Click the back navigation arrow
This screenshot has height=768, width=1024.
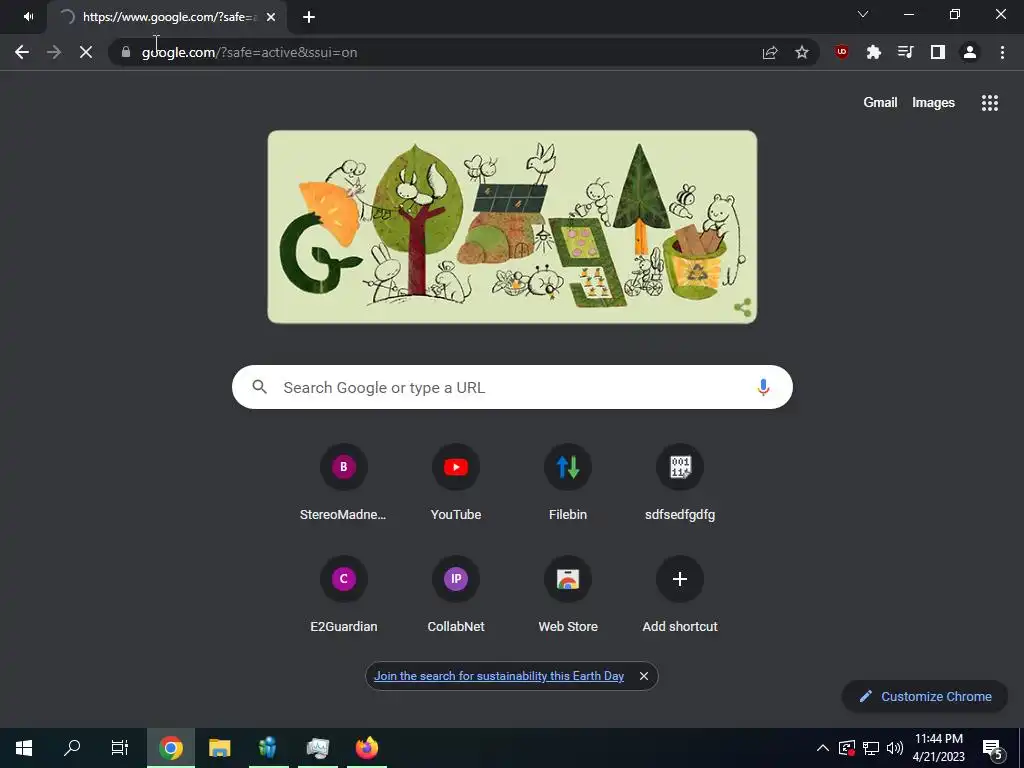[x=22, y=52]
